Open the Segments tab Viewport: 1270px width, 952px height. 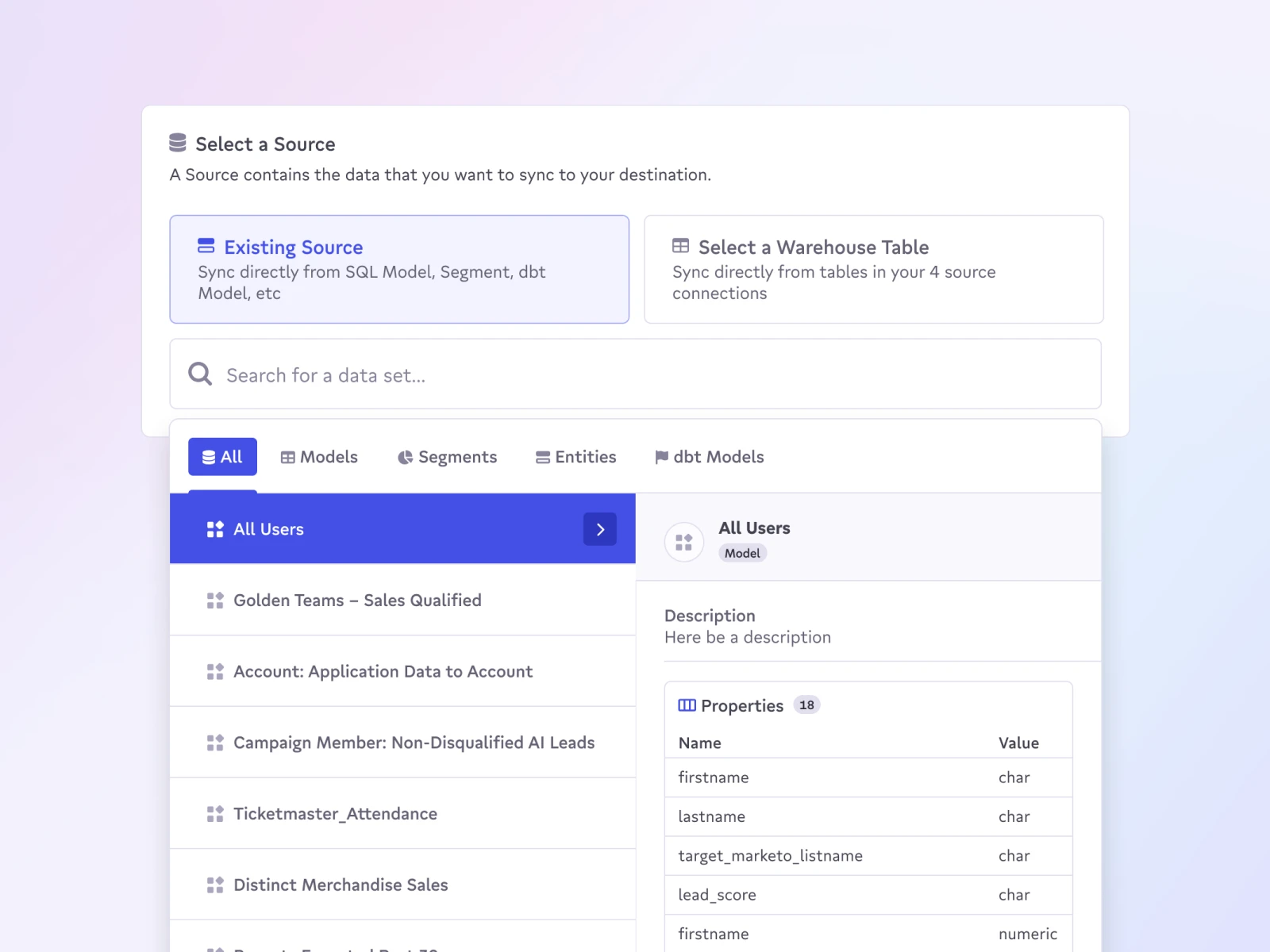(447, 457)
